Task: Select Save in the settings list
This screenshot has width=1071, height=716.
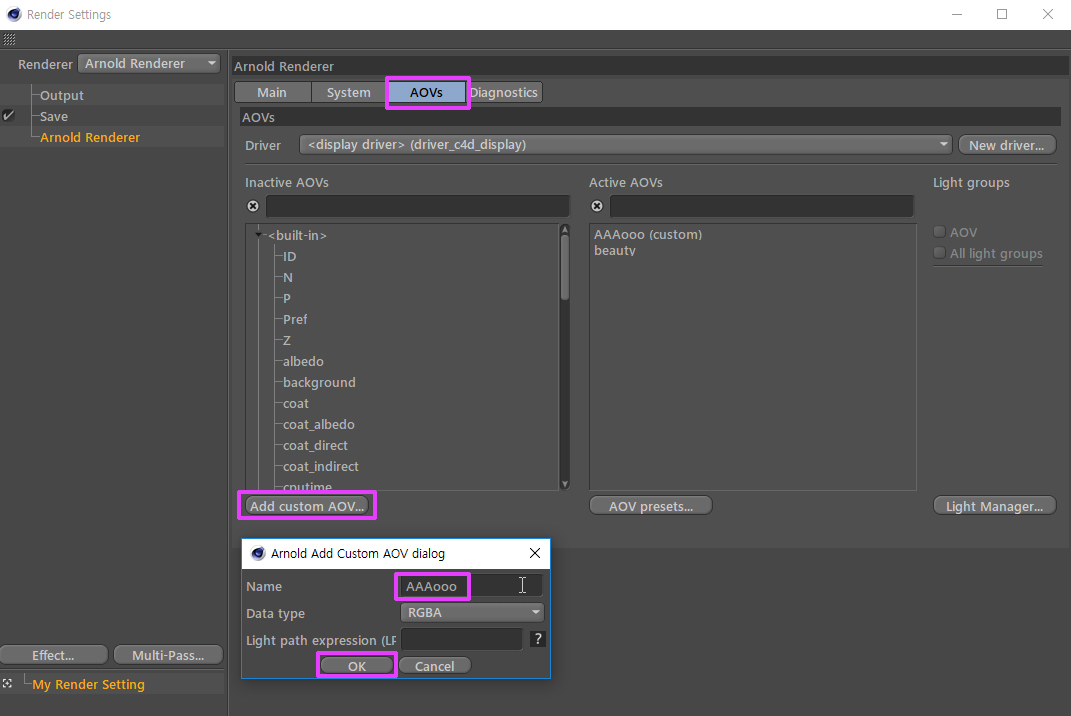Action: (x=54, y=116)
